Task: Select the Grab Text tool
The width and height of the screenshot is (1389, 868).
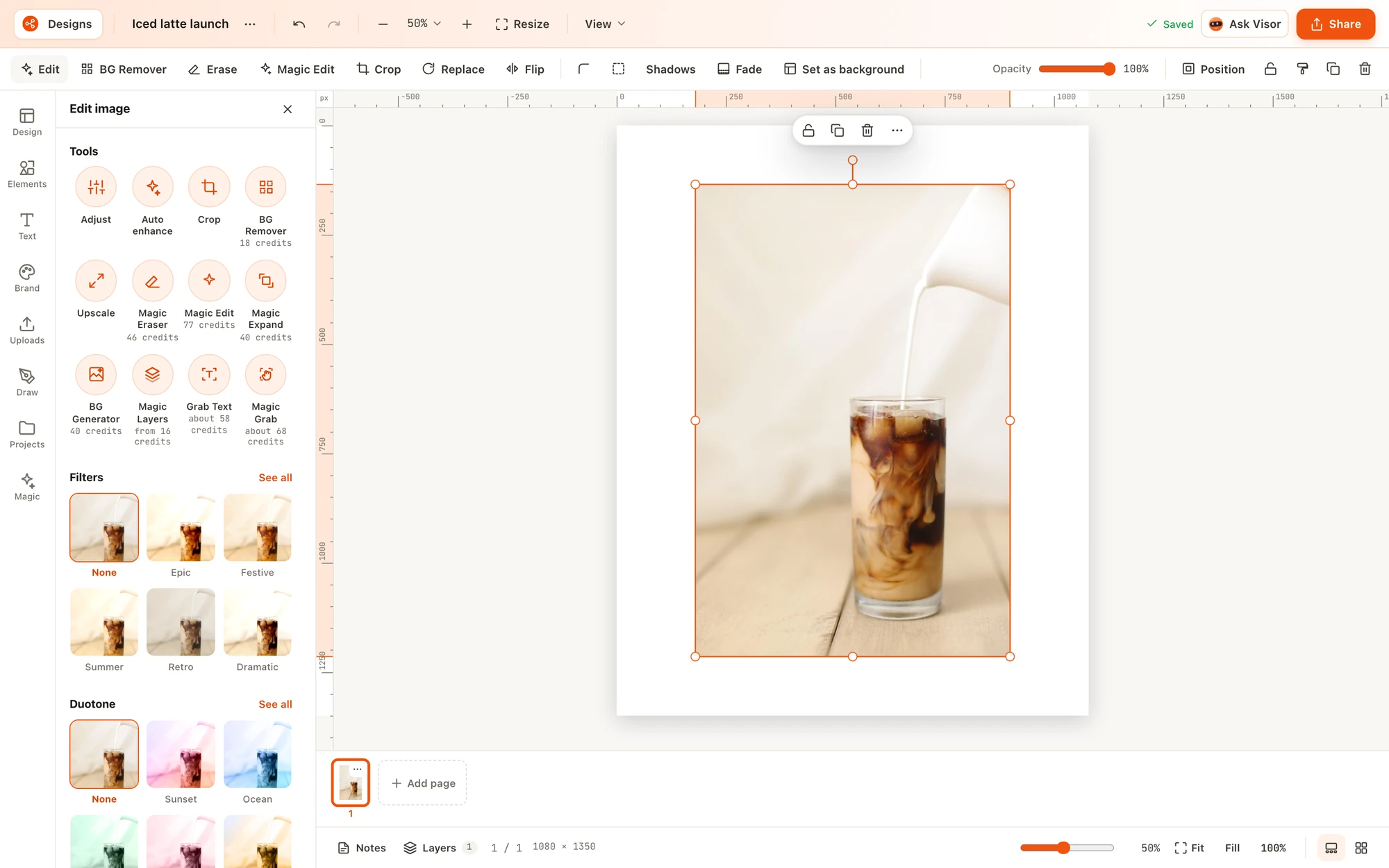Action: tap(209, 374)
